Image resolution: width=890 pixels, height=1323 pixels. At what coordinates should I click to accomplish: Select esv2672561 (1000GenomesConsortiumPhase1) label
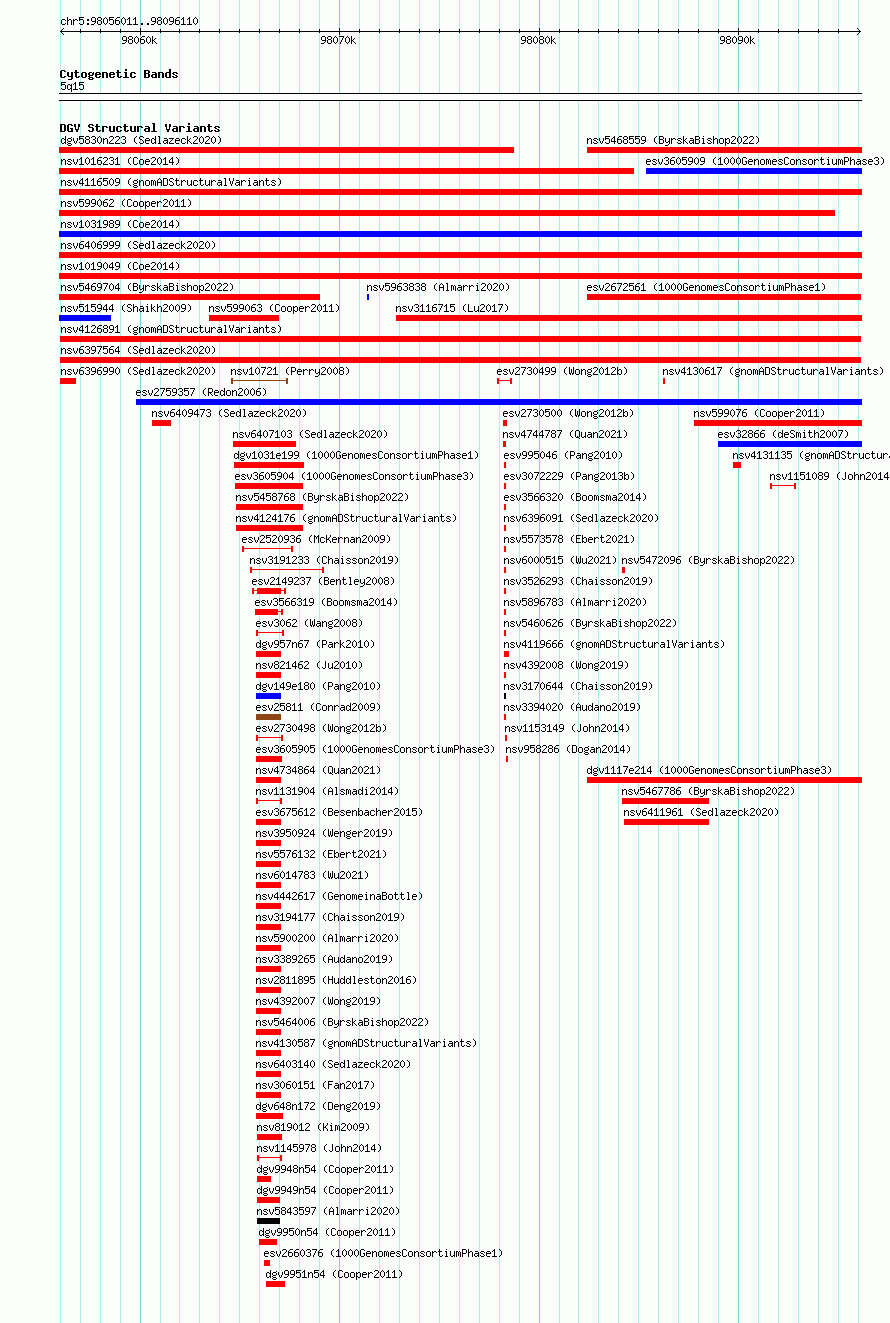coord(707,288)
